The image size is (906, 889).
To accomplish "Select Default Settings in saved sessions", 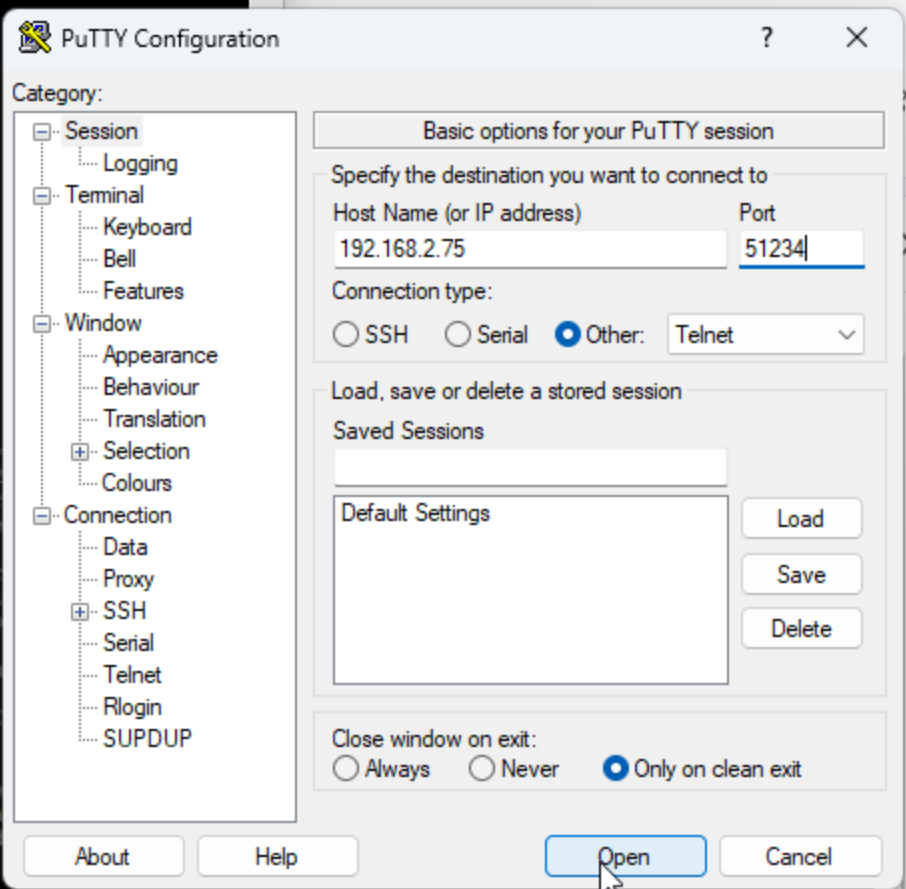I will [x=416, y=514].
